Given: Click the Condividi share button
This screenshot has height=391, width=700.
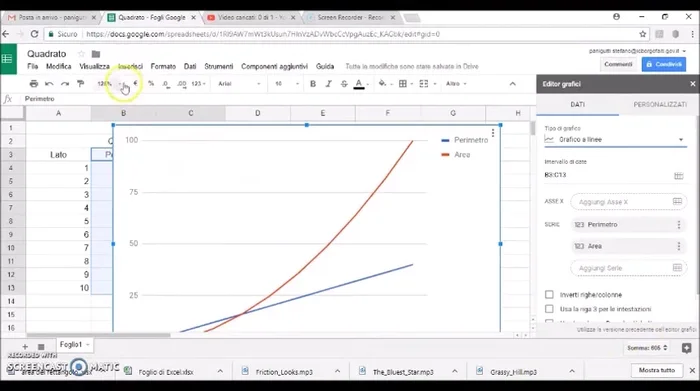Looking at the screenshot, I should pyautogui.click(x=664, y=64).
